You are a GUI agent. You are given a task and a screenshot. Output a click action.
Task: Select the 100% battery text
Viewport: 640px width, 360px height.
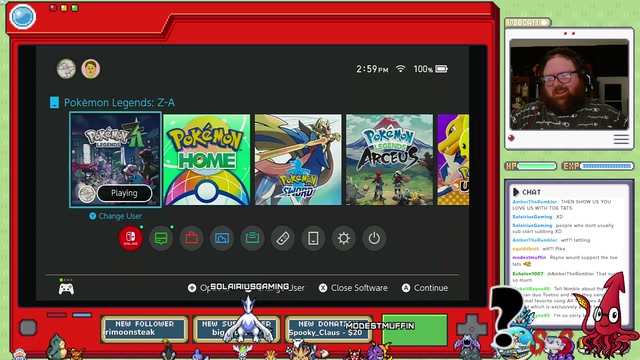coord(423,69)
